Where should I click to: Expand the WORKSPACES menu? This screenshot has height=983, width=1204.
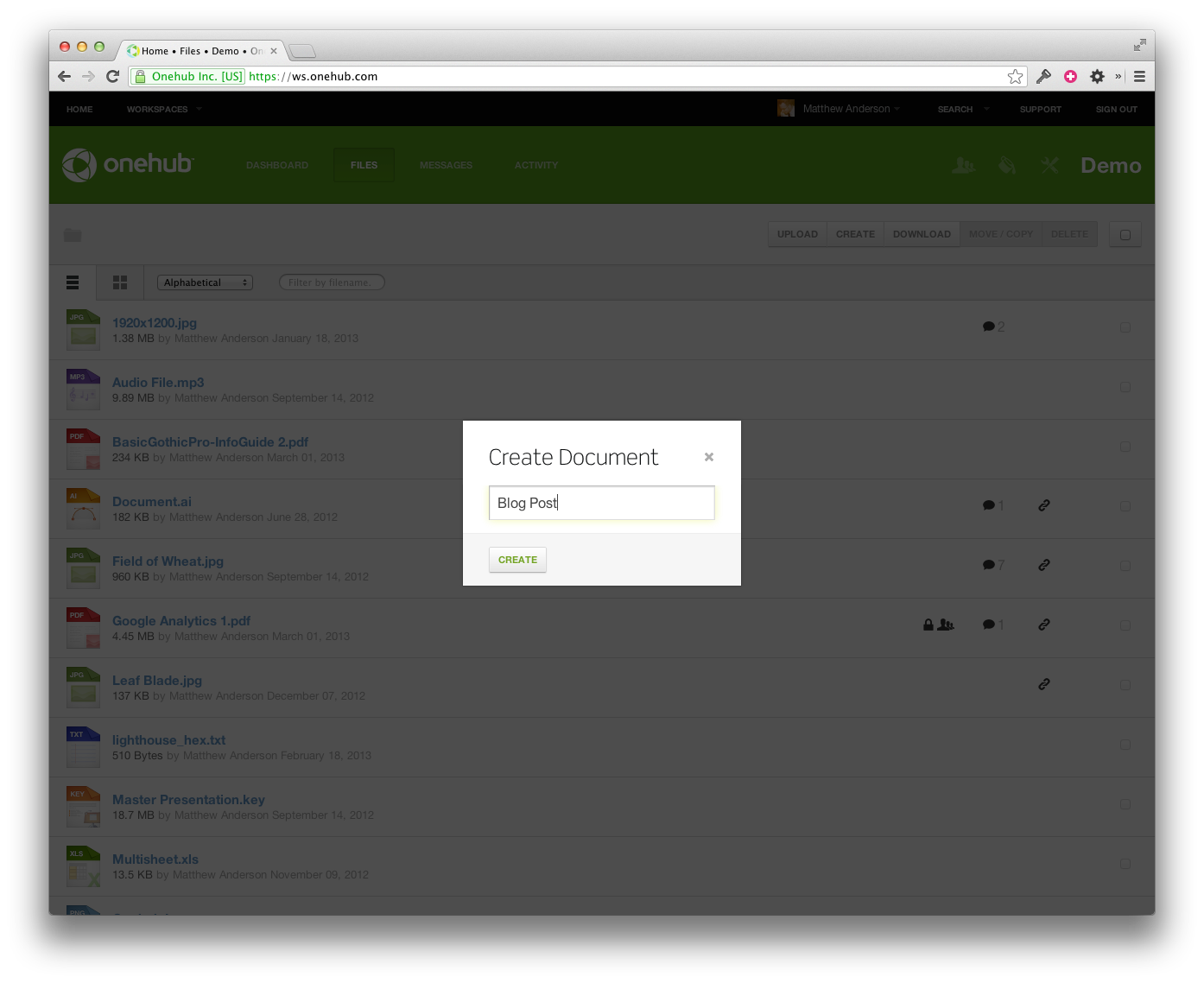163,110
